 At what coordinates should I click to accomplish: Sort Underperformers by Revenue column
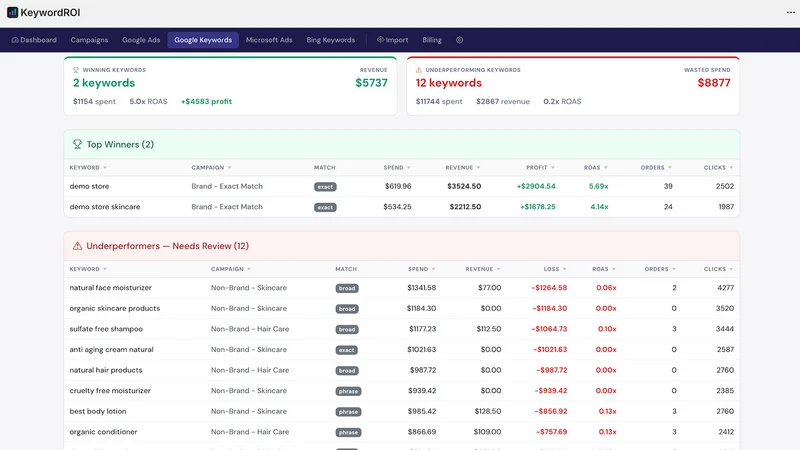(x=483, y=269)
